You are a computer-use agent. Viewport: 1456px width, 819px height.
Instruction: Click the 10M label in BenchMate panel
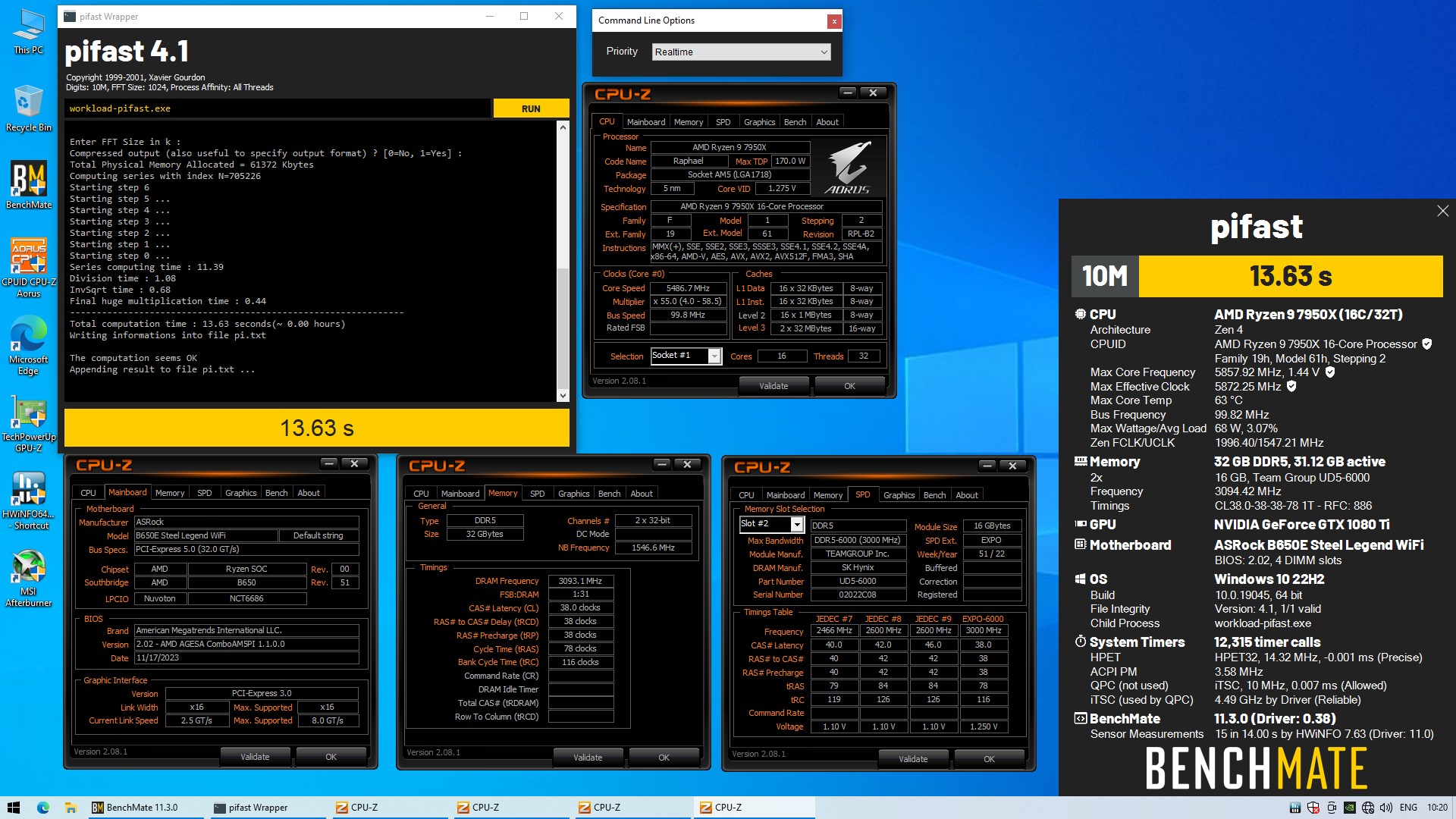pyautogui.click(x=1105, y=277)
